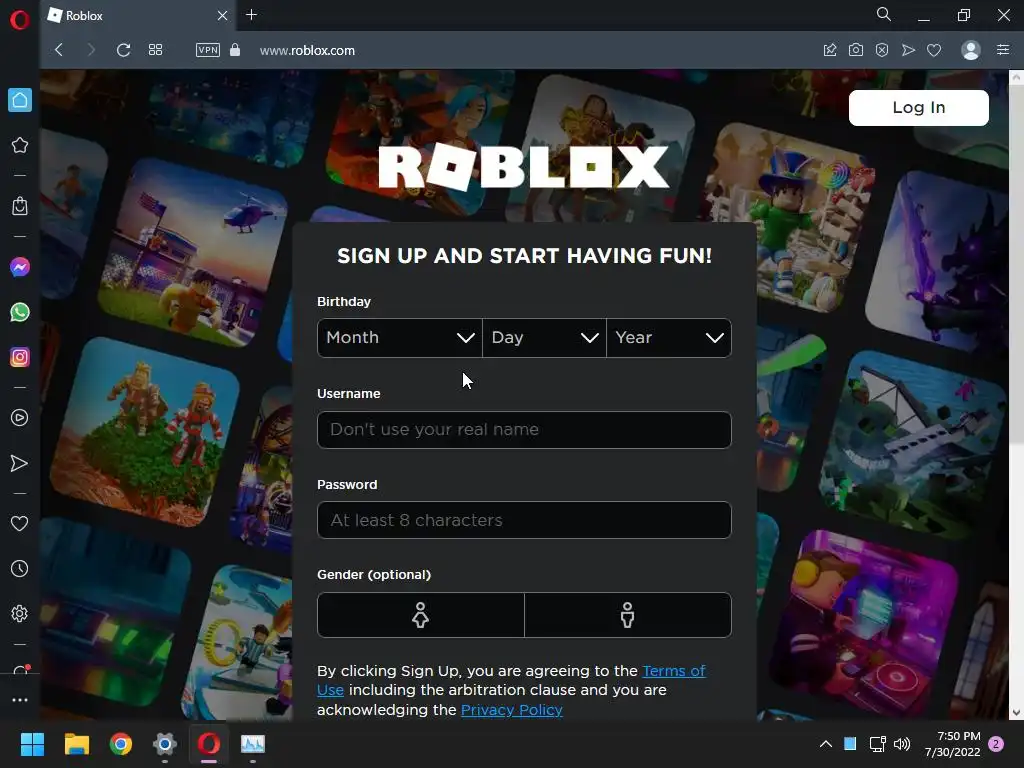Select the female gender option
The image size is (1024, 768).
click(421, 615)
